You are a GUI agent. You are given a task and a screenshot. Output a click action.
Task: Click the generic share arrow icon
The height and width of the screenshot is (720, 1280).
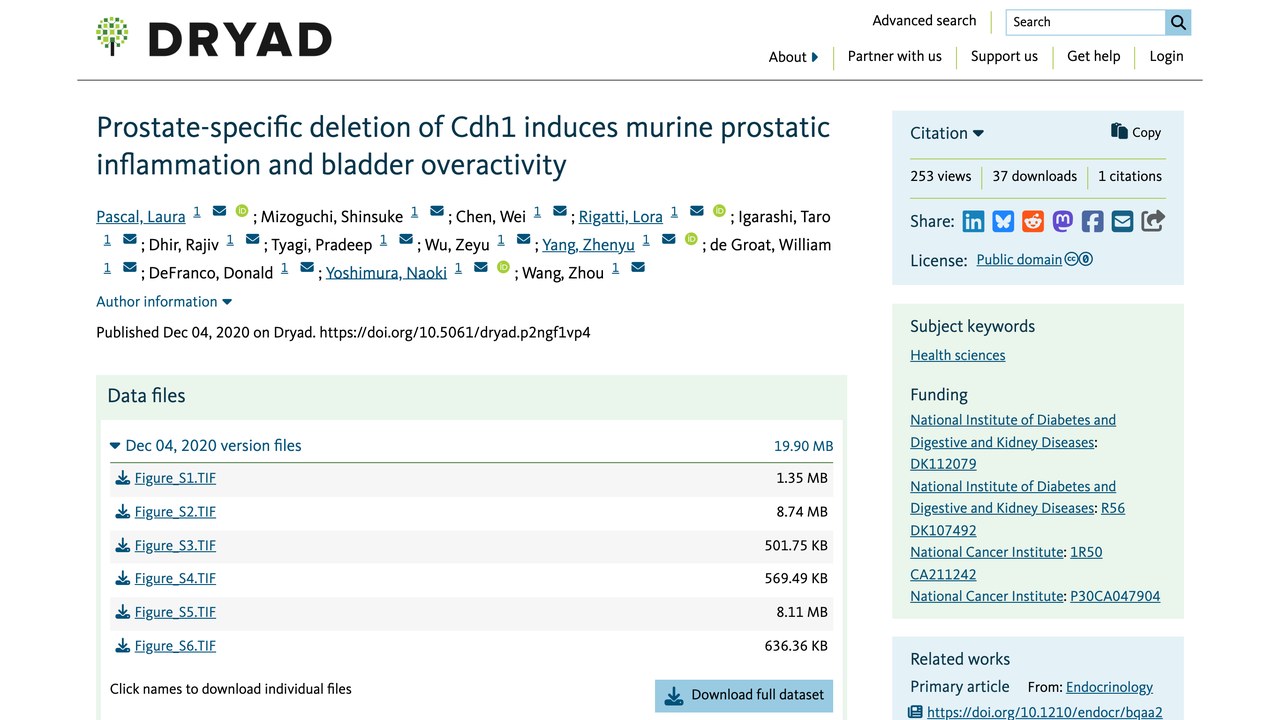[x=1153, y=221]
